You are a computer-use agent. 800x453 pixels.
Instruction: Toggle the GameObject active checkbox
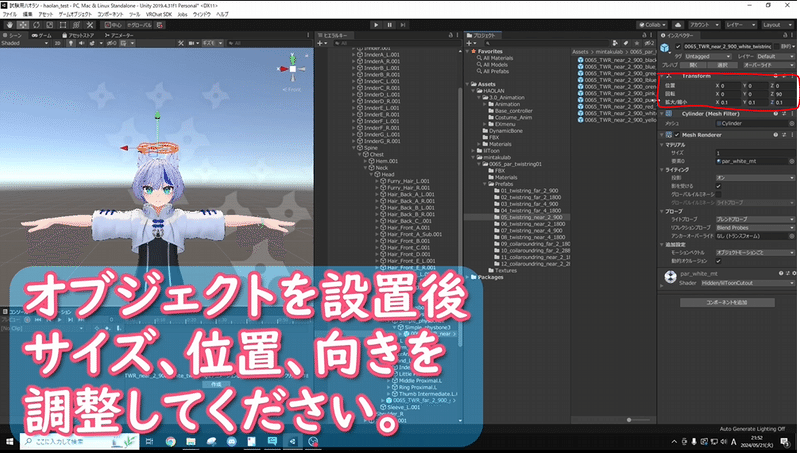[678, 46]
